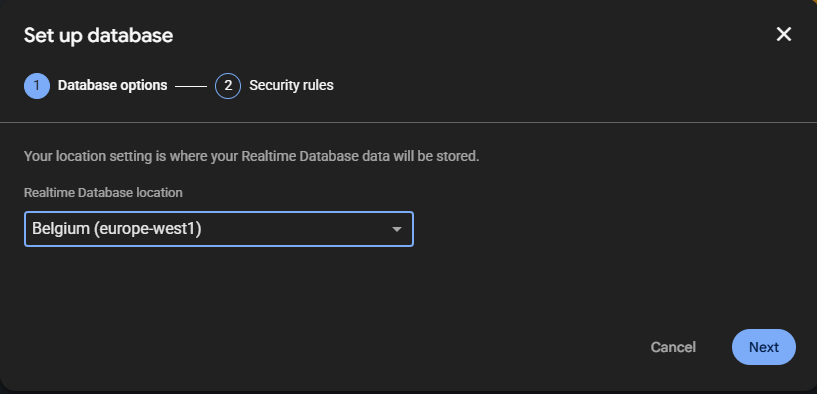Close the Set up database dialog
817x394 pixels.
pos(784,34)
